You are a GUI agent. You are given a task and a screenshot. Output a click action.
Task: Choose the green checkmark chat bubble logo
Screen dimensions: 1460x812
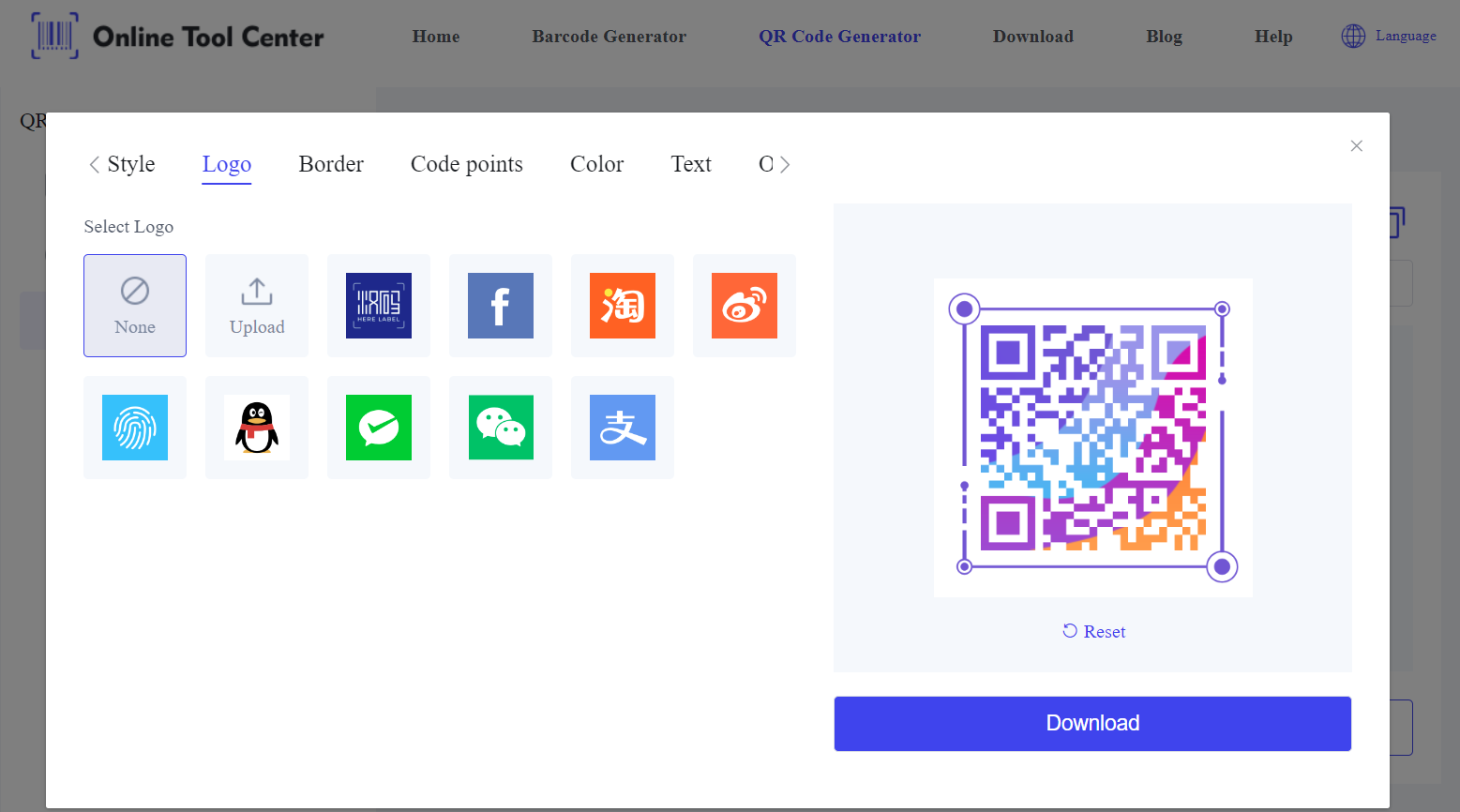click(379, 428)
